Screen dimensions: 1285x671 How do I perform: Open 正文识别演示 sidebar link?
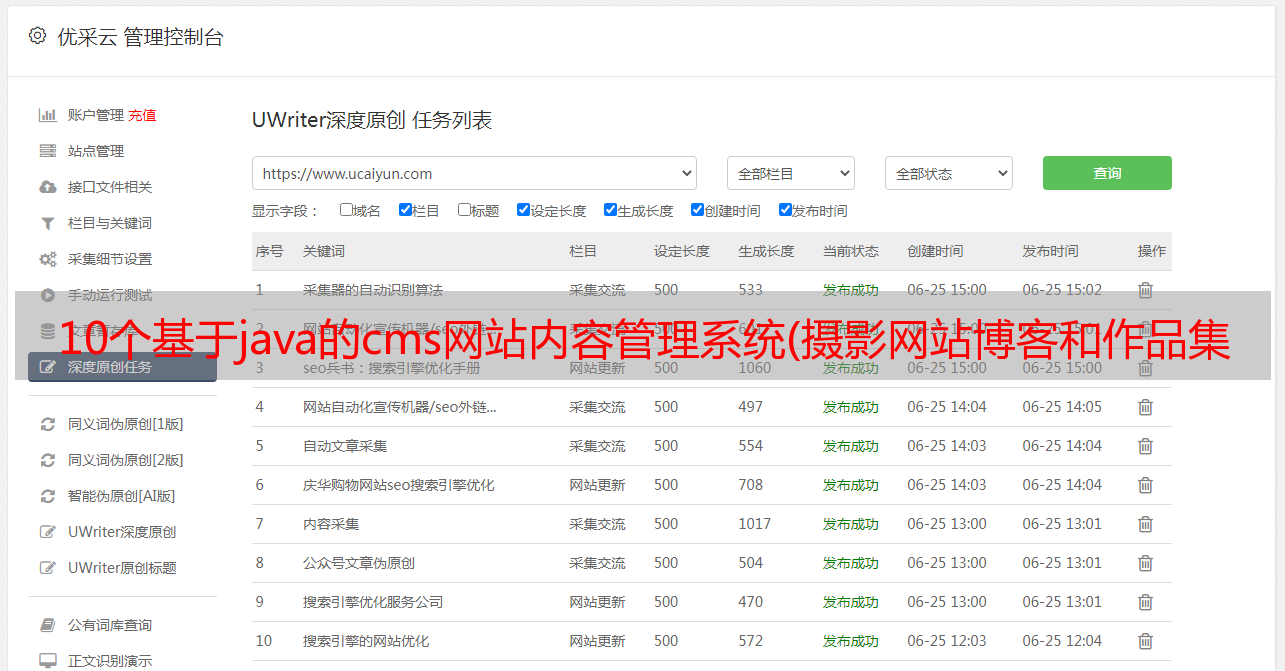pos(110,661)
